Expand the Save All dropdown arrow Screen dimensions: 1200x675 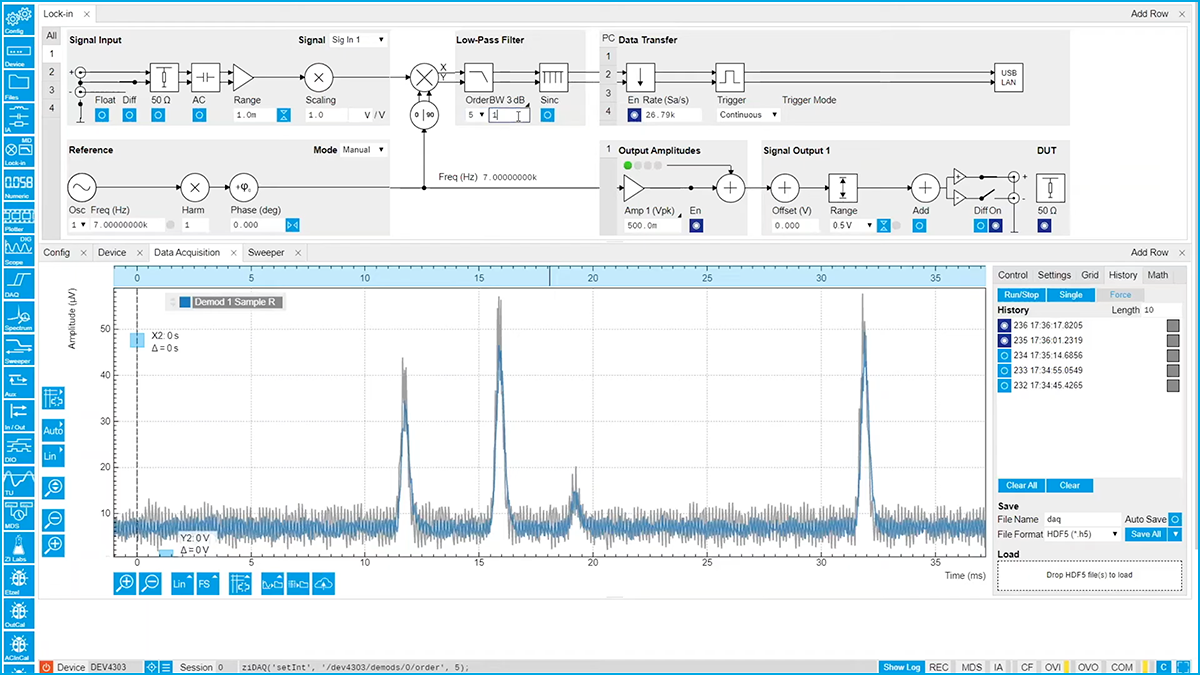tap(1176, 534)
